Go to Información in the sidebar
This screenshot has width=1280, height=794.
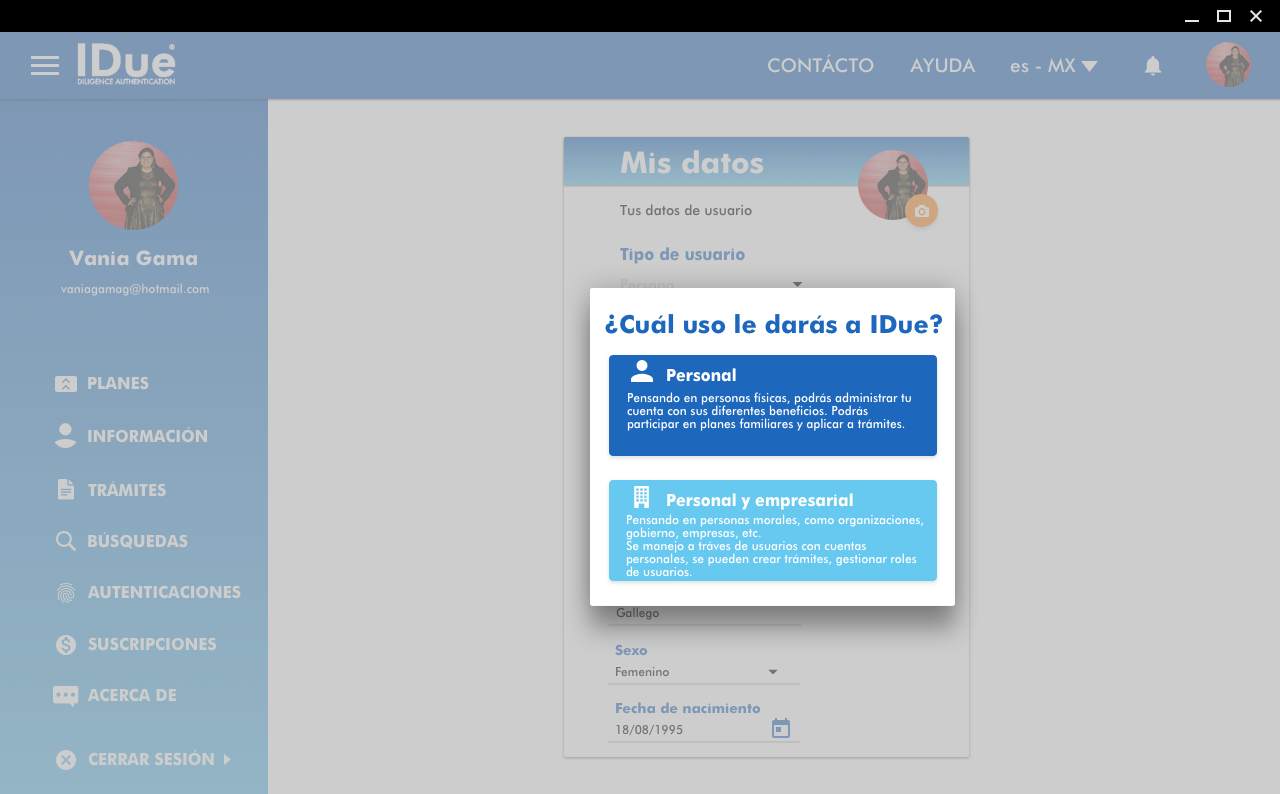click(x=147, y=437)
